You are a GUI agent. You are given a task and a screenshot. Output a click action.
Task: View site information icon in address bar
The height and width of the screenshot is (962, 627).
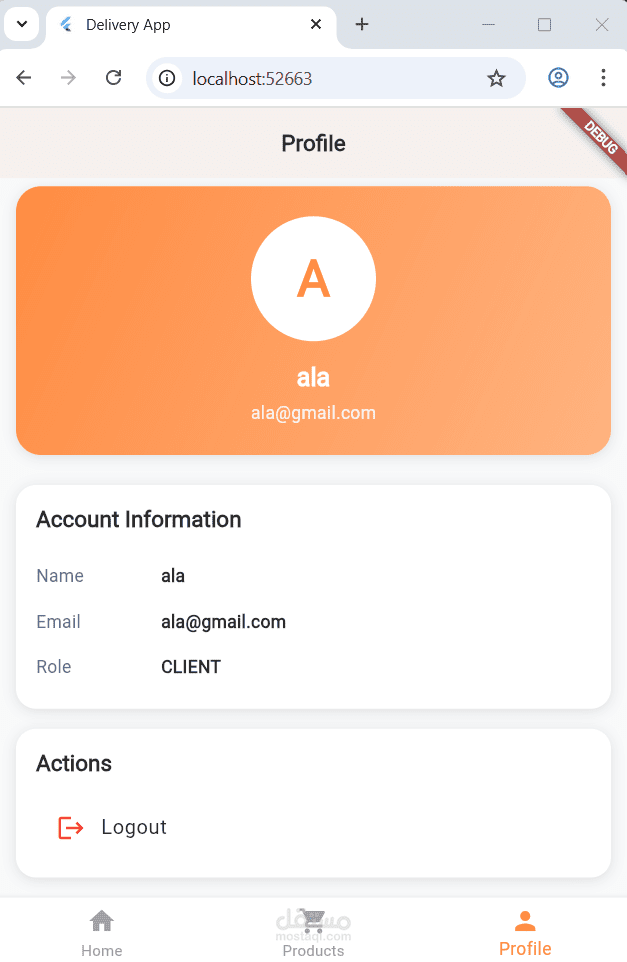(167, 78)
